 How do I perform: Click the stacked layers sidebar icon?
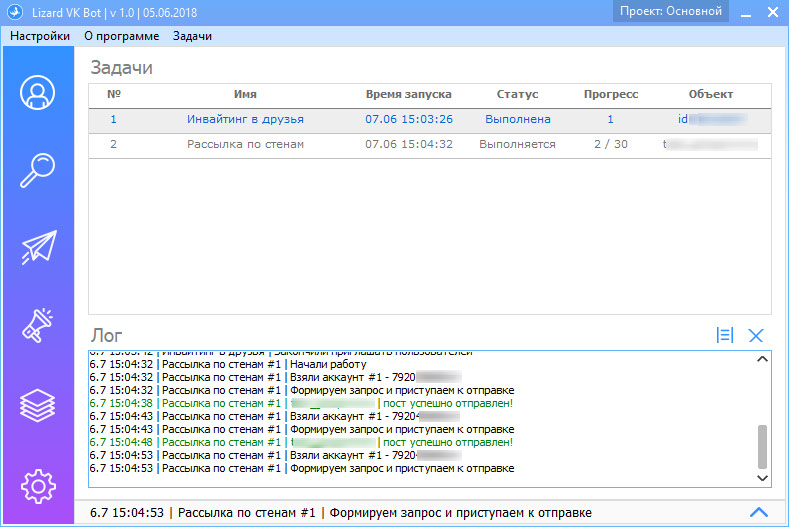click(37, 405)
